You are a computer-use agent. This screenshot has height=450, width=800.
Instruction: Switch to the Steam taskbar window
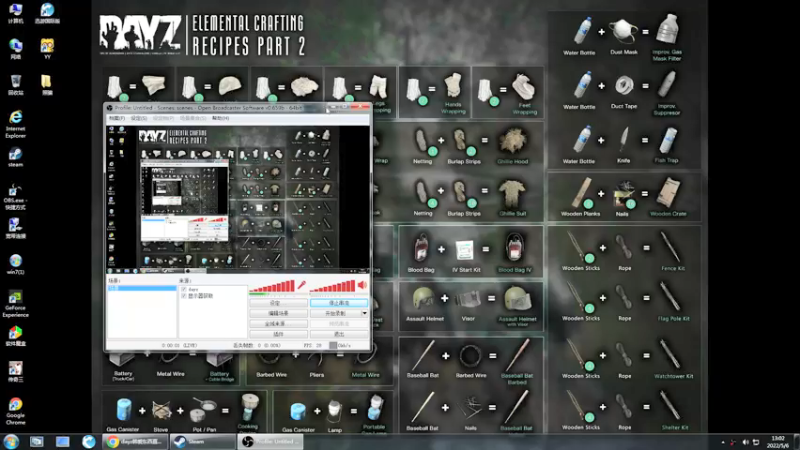(203, 441)
